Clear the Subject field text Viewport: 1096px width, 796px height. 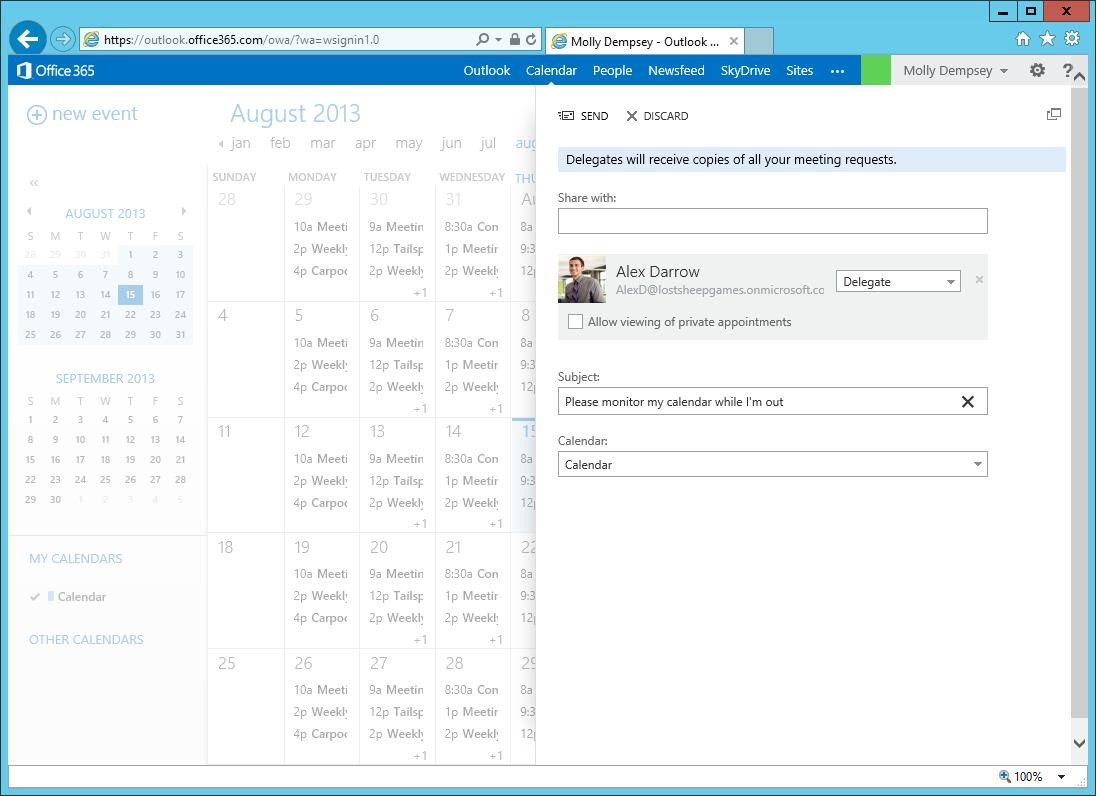pos(967,402)
